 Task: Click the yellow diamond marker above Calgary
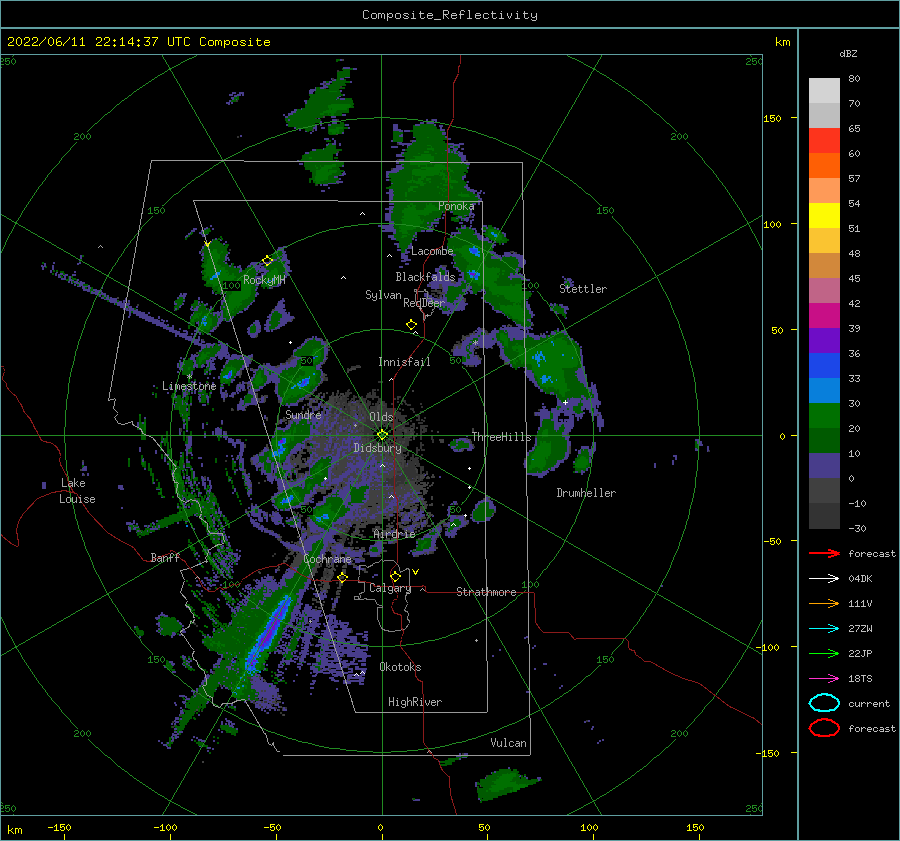[395, 576]
